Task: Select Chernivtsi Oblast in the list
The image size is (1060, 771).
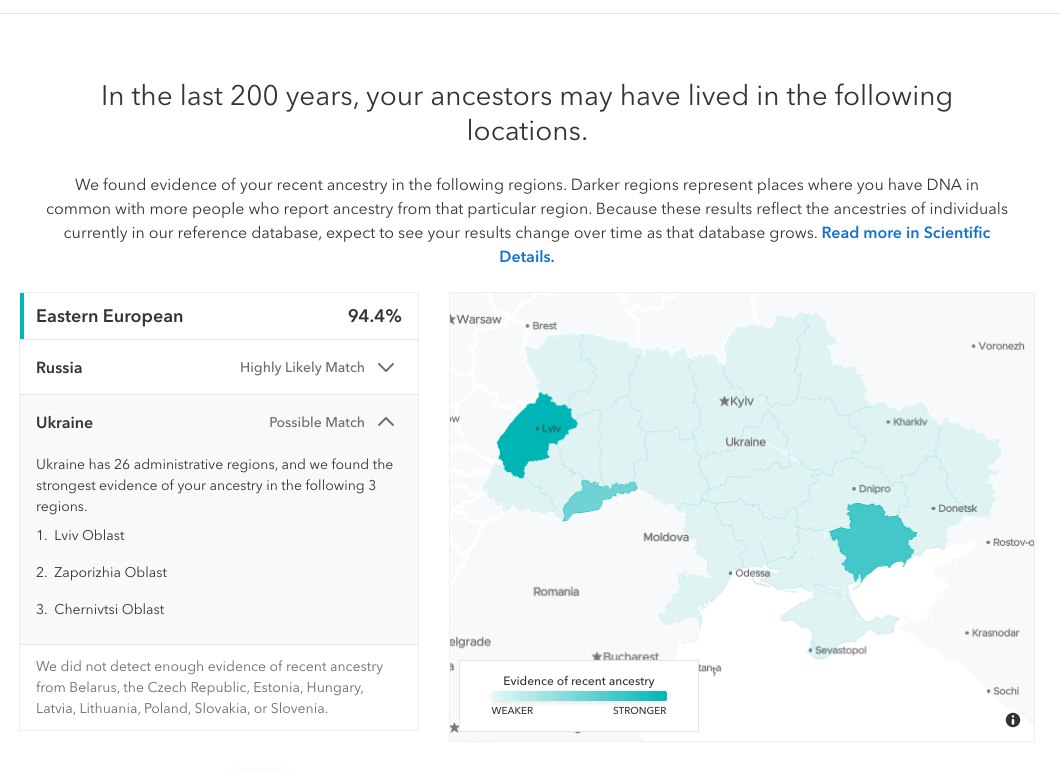Action: point(108,609)
